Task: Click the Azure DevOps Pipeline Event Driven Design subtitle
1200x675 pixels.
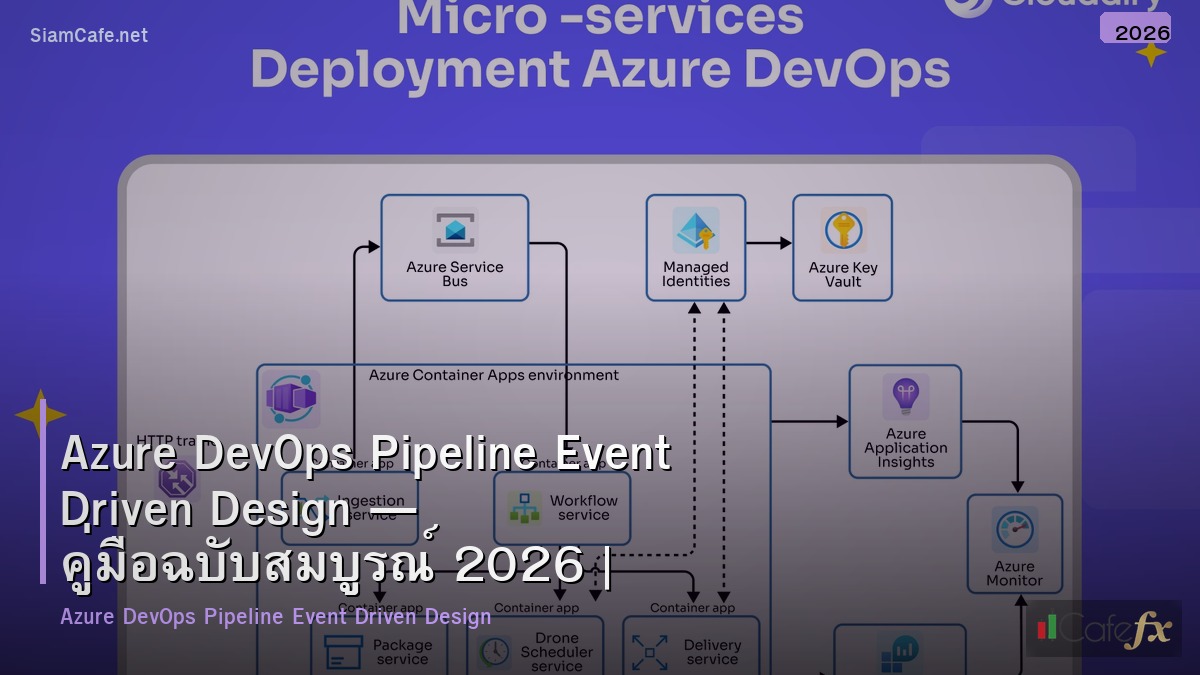Action: [275, 616]
